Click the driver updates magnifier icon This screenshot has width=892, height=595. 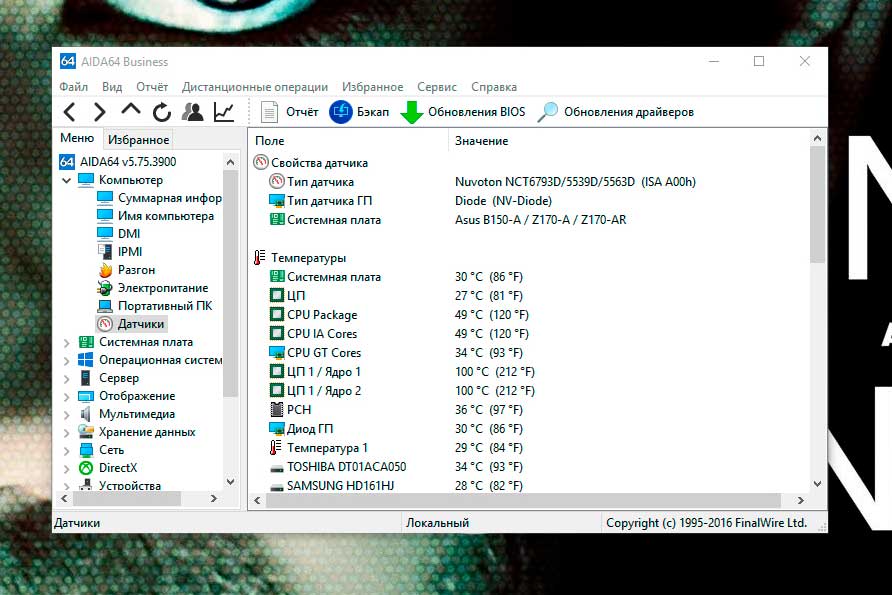coord(548,112)
